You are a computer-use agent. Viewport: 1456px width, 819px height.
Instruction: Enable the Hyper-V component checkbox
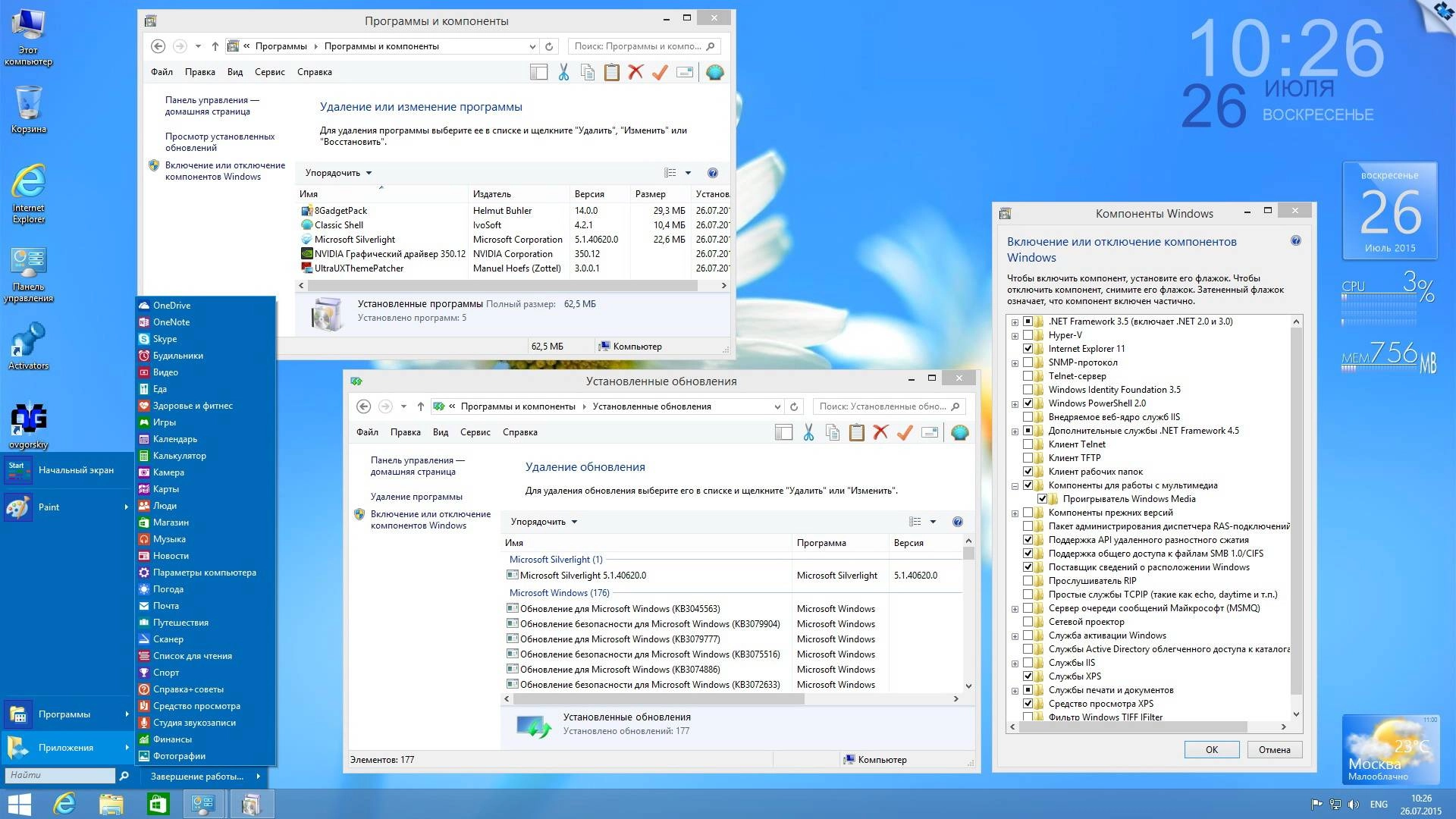tap(1028, 334)
